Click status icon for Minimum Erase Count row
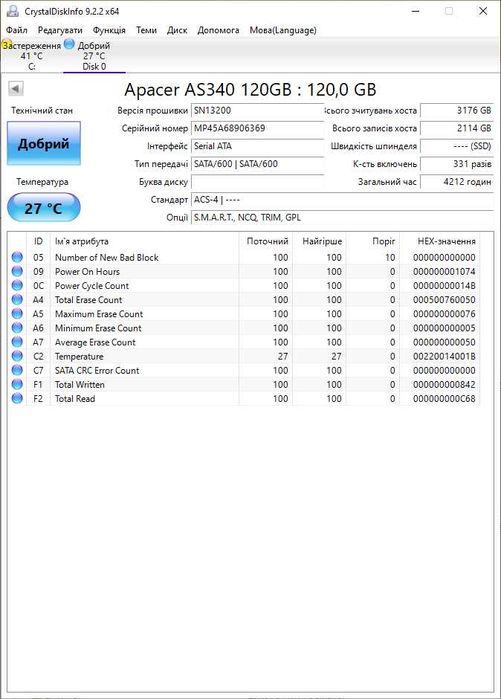Image resolution: width=501 pixels, height=699 pixels. coord(17,328)
